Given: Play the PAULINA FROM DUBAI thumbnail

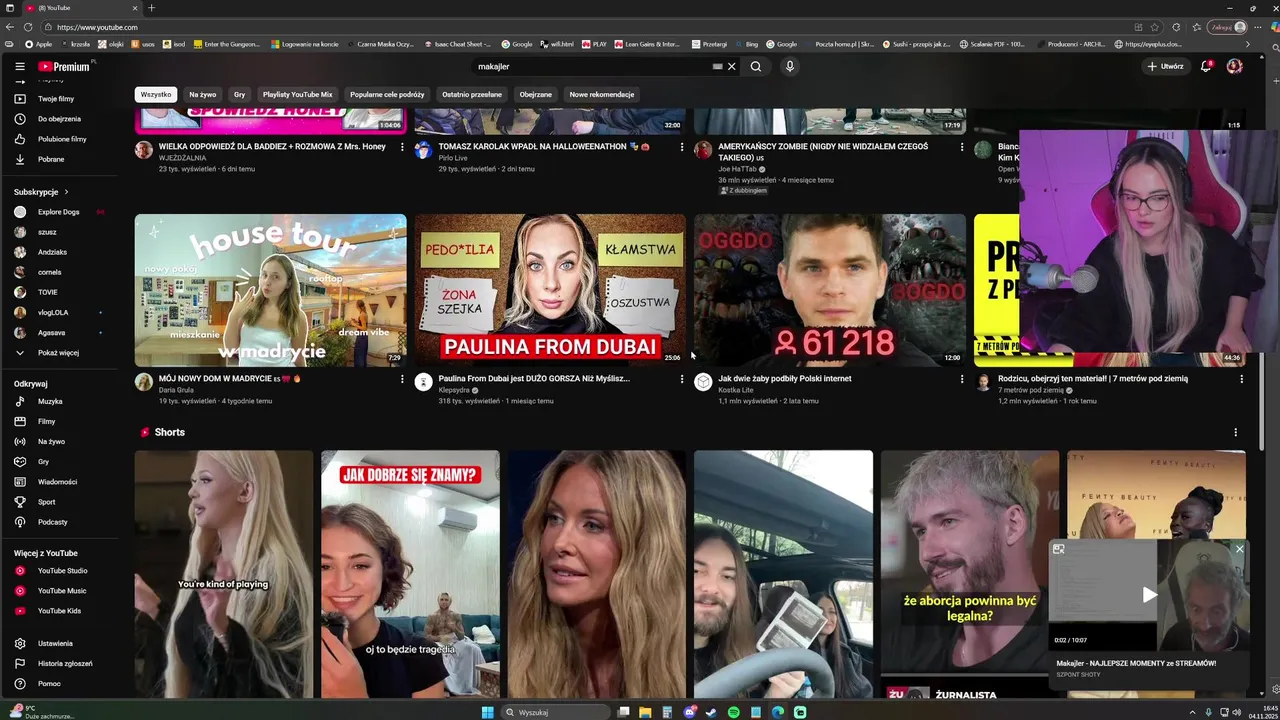Looking at the screenshot, I should (551, 290).
